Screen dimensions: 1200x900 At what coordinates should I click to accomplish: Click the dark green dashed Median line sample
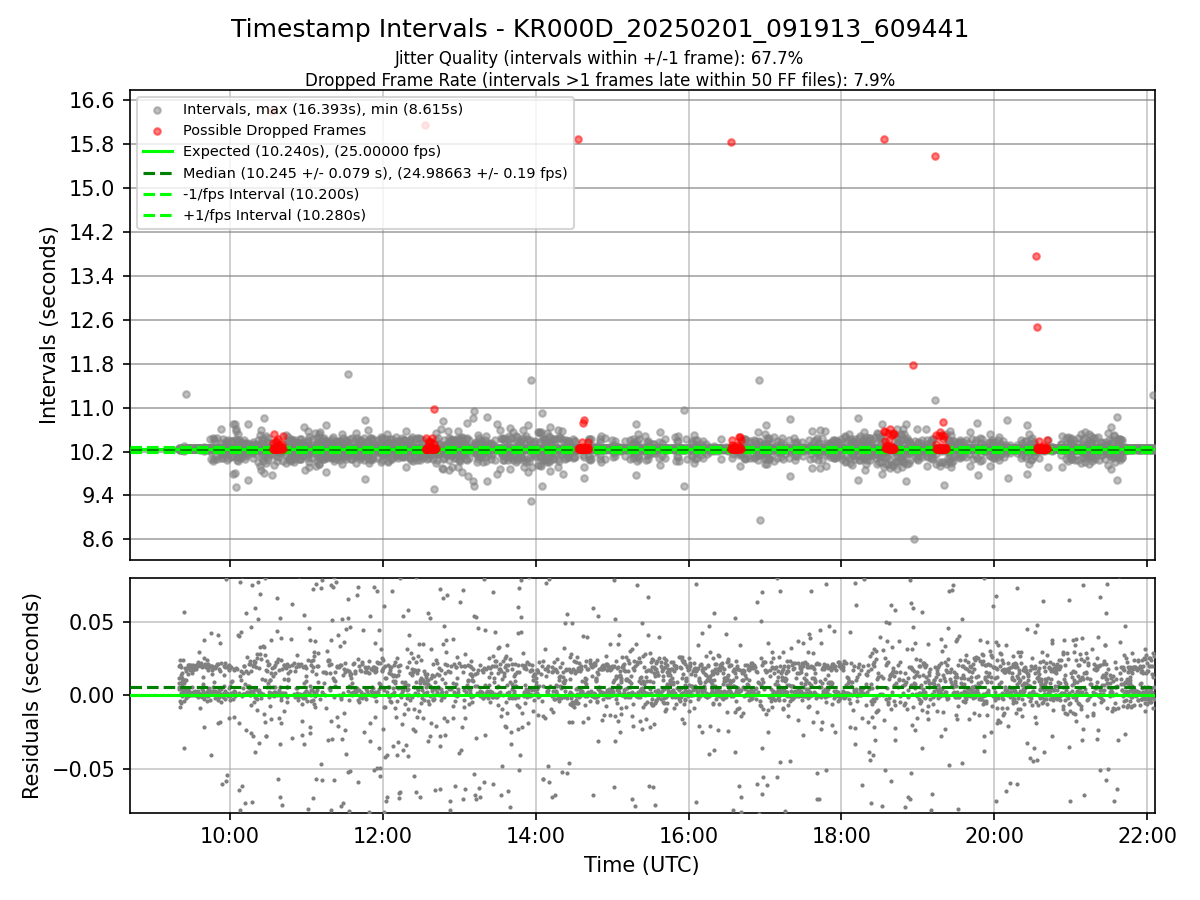(157, 173)
